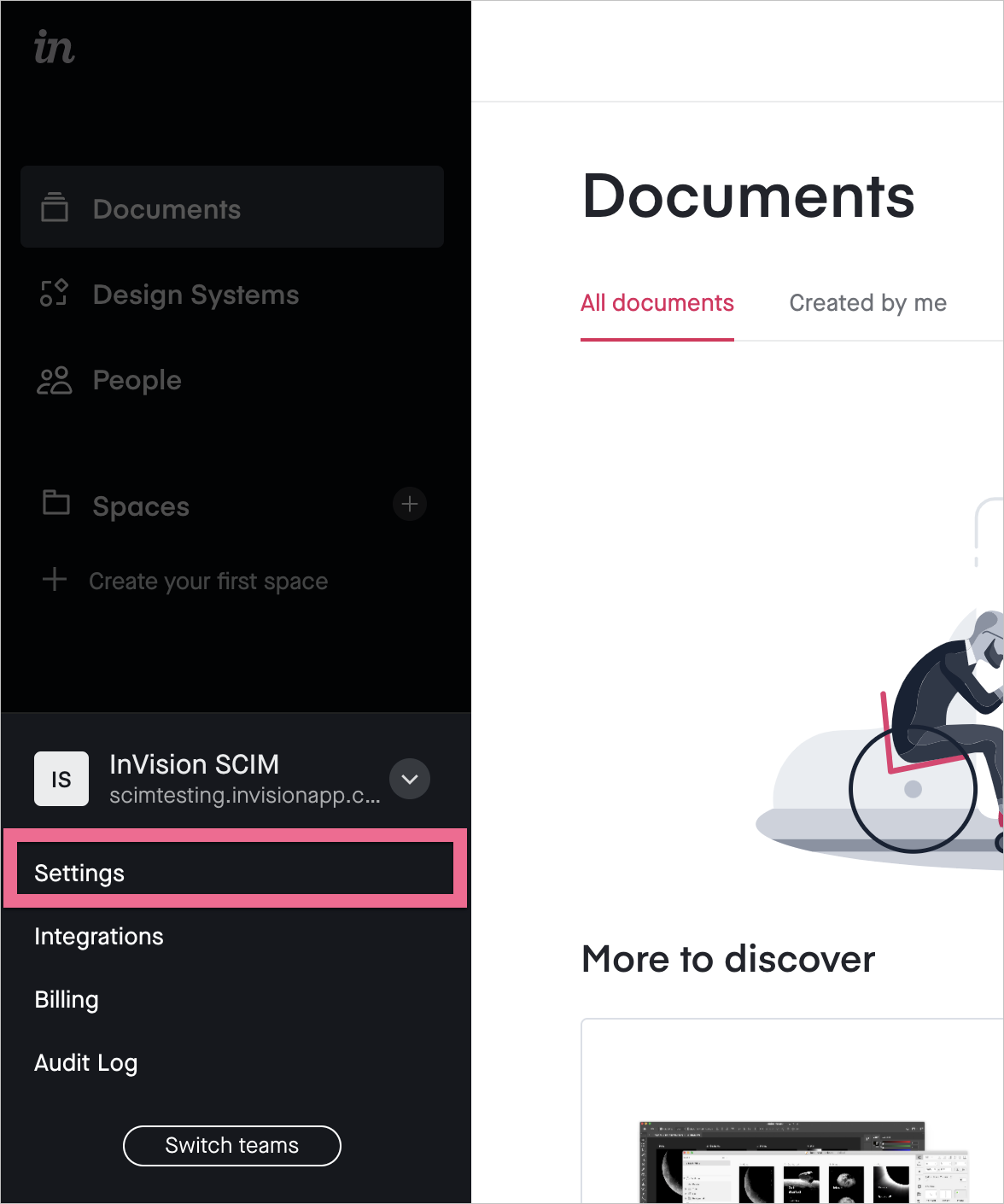The width and height of the screenshot is (1004, 1204).
Task: View the Audit Log
Action: click(85, 1062)
